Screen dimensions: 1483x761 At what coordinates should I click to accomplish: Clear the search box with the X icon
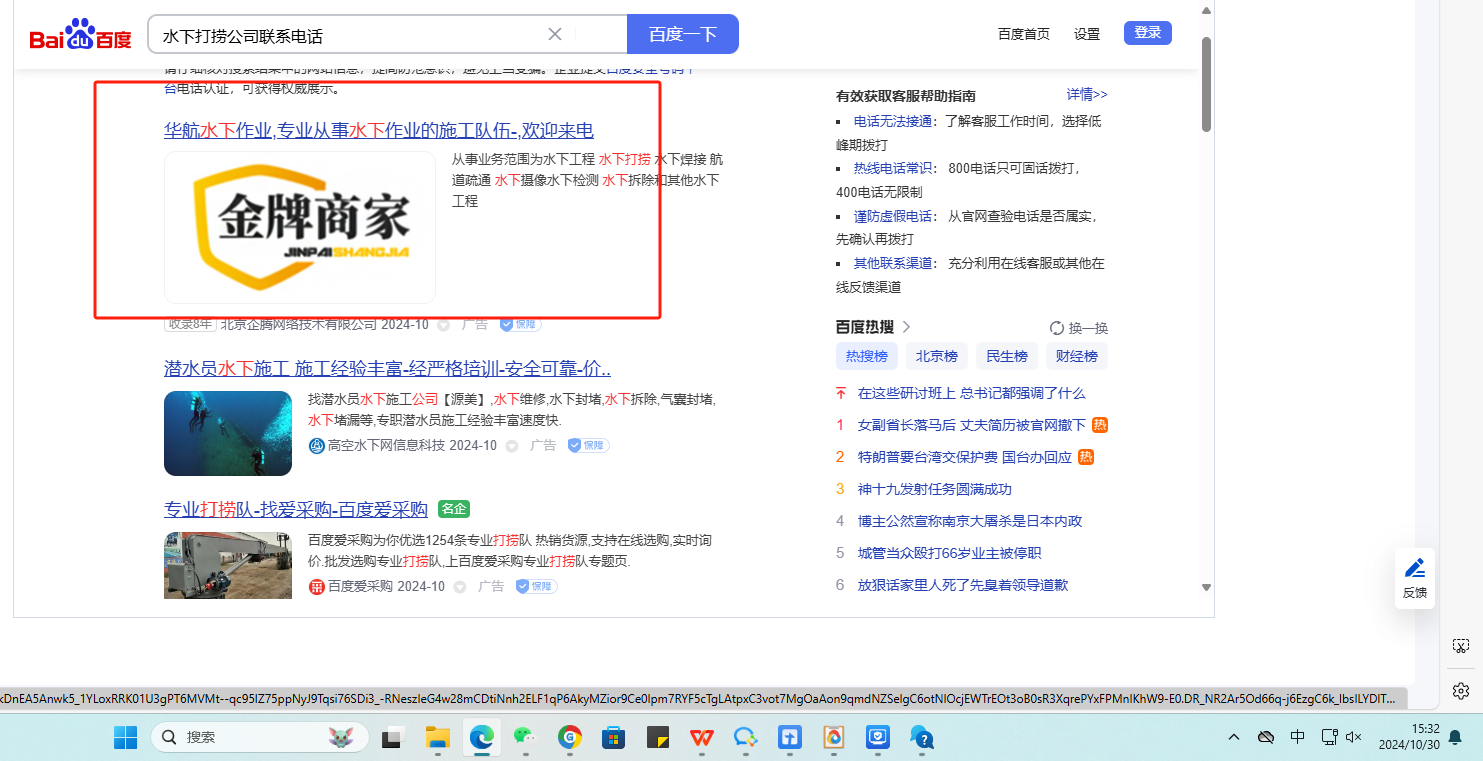[555, 35]
